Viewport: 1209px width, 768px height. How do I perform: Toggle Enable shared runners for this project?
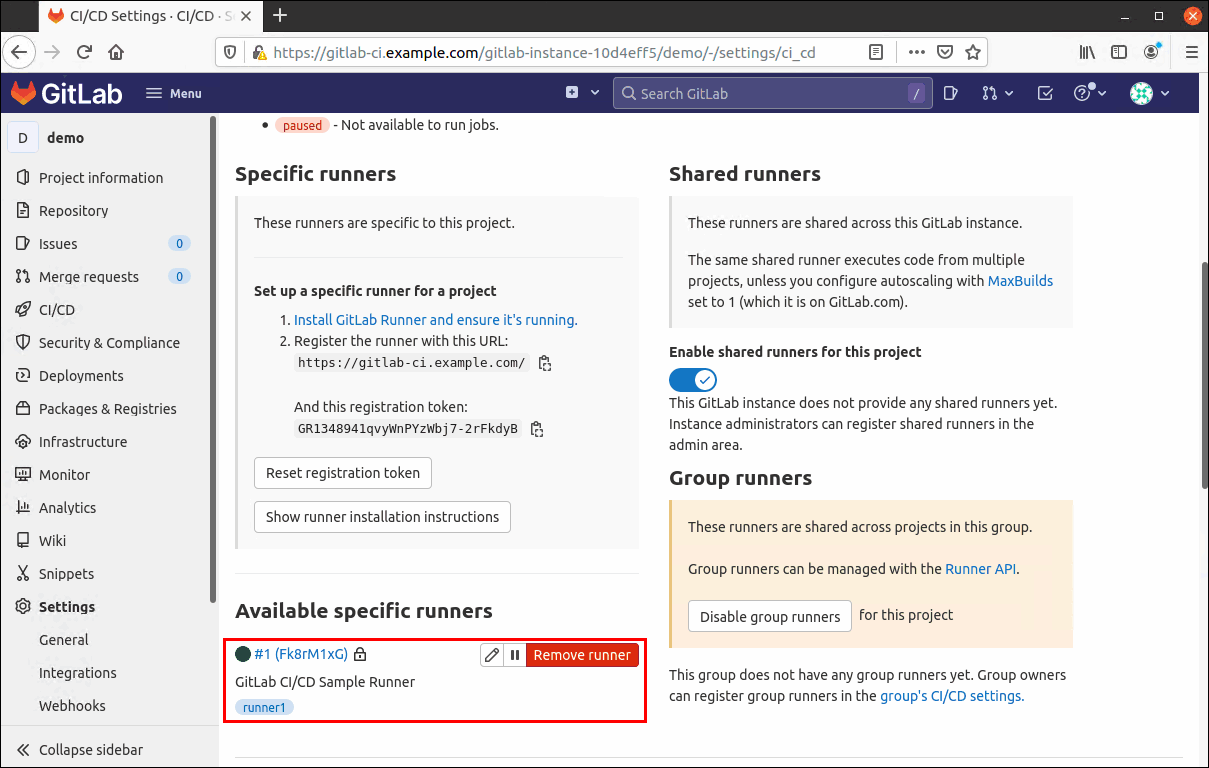tap(693, 380)
